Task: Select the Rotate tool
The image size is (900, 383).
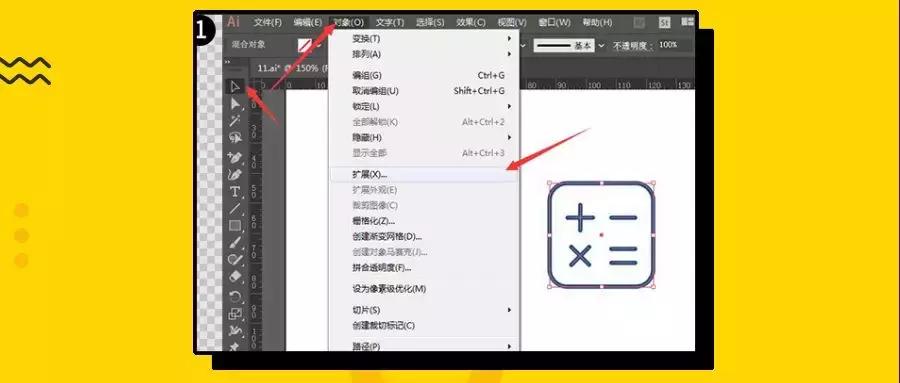Action: [235, 296]
